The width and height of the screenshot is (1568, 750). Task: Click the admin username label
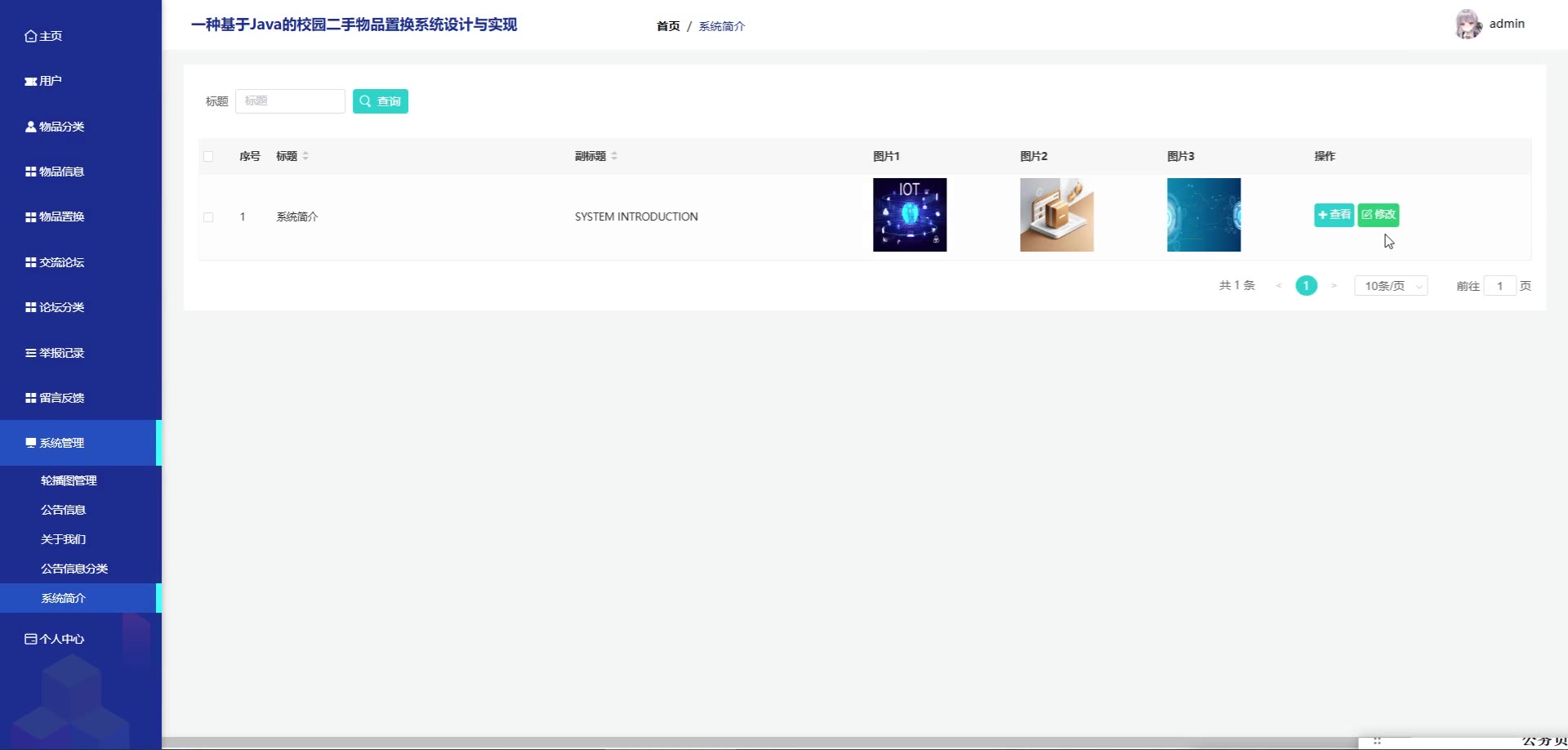click(x=1507, y=24)
